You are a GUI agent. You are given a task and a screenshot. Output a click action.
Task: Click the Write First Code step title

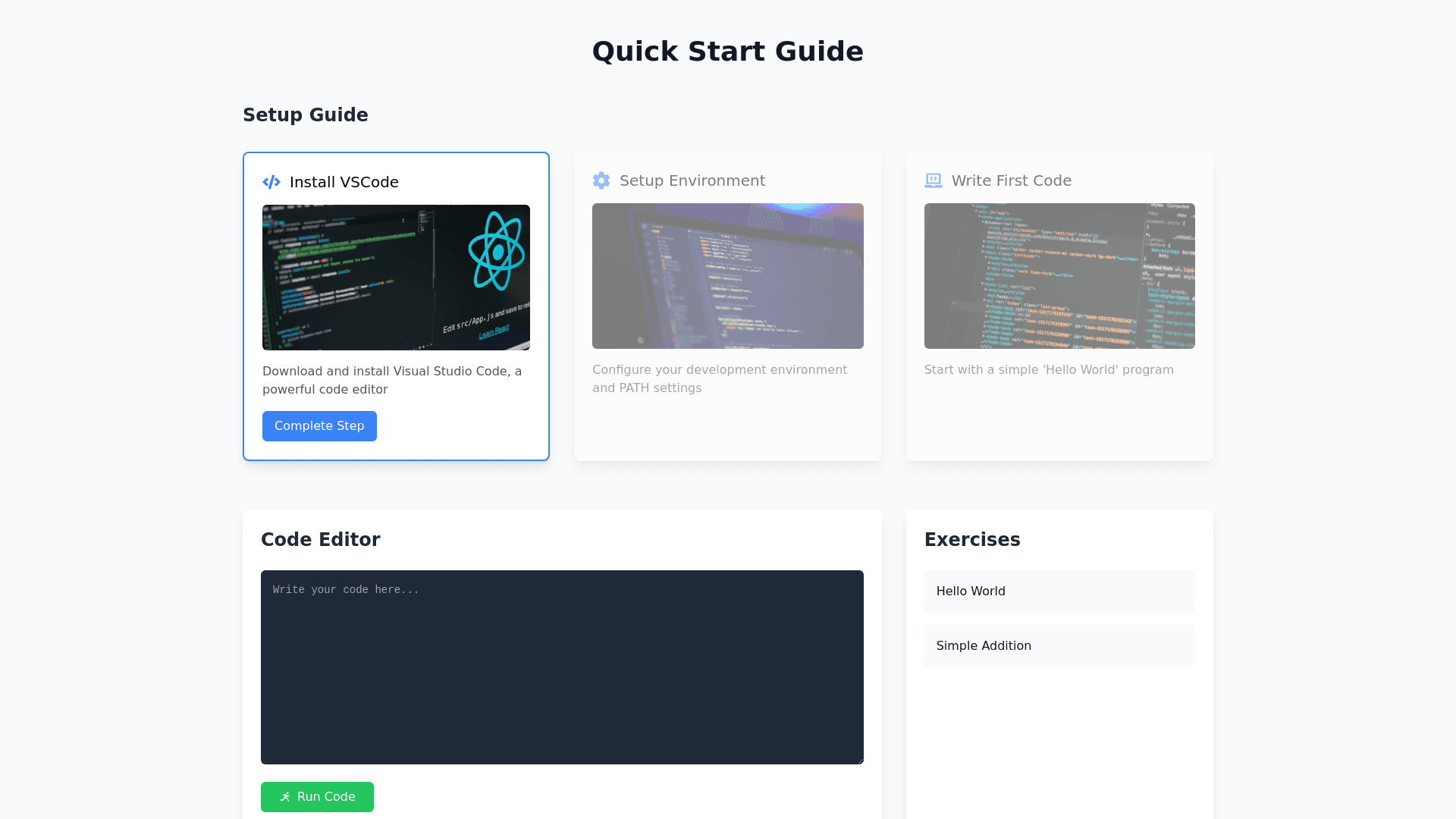[1012, 180]
